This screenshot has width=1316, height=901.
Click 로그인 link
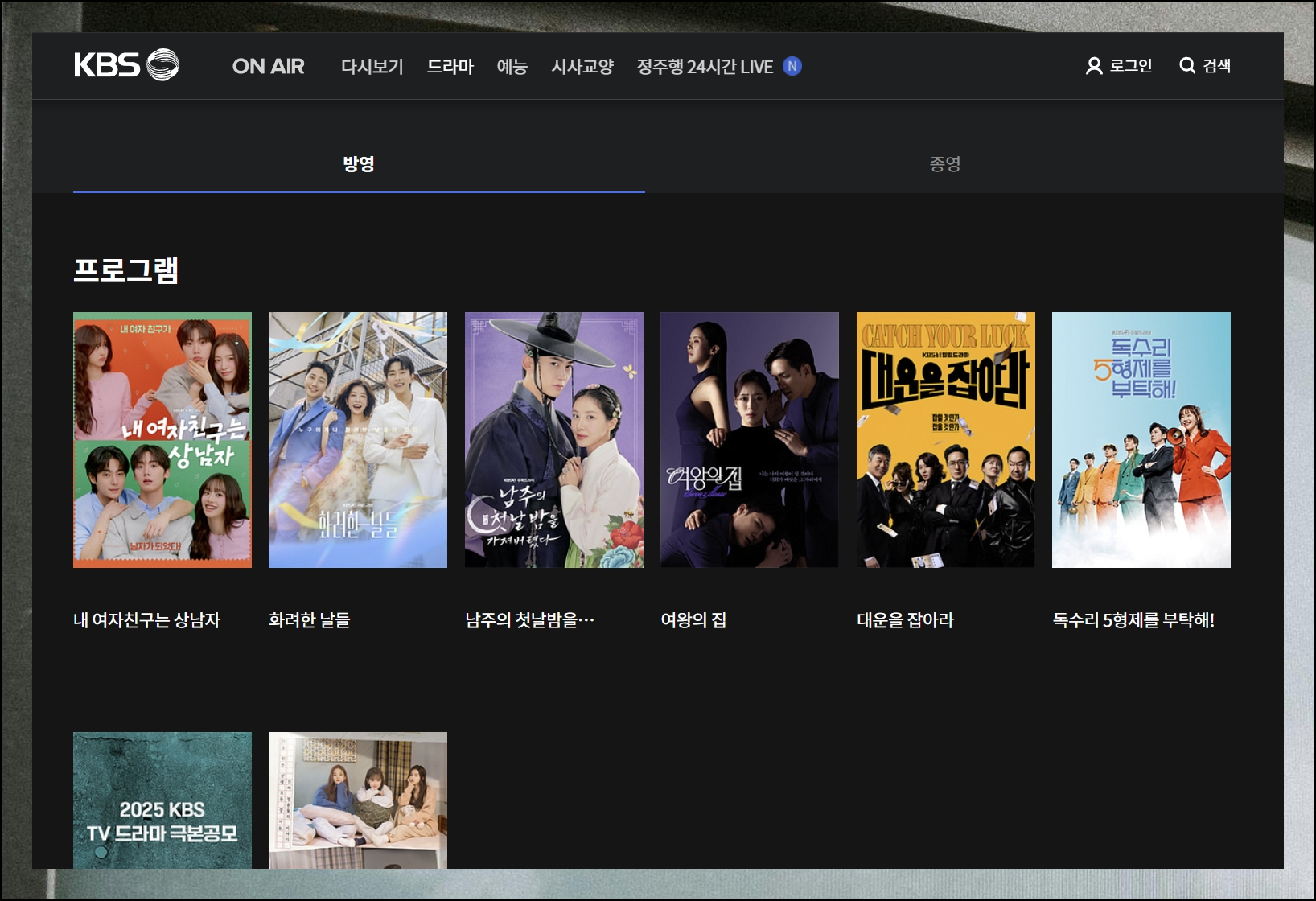coord(1131,66)
